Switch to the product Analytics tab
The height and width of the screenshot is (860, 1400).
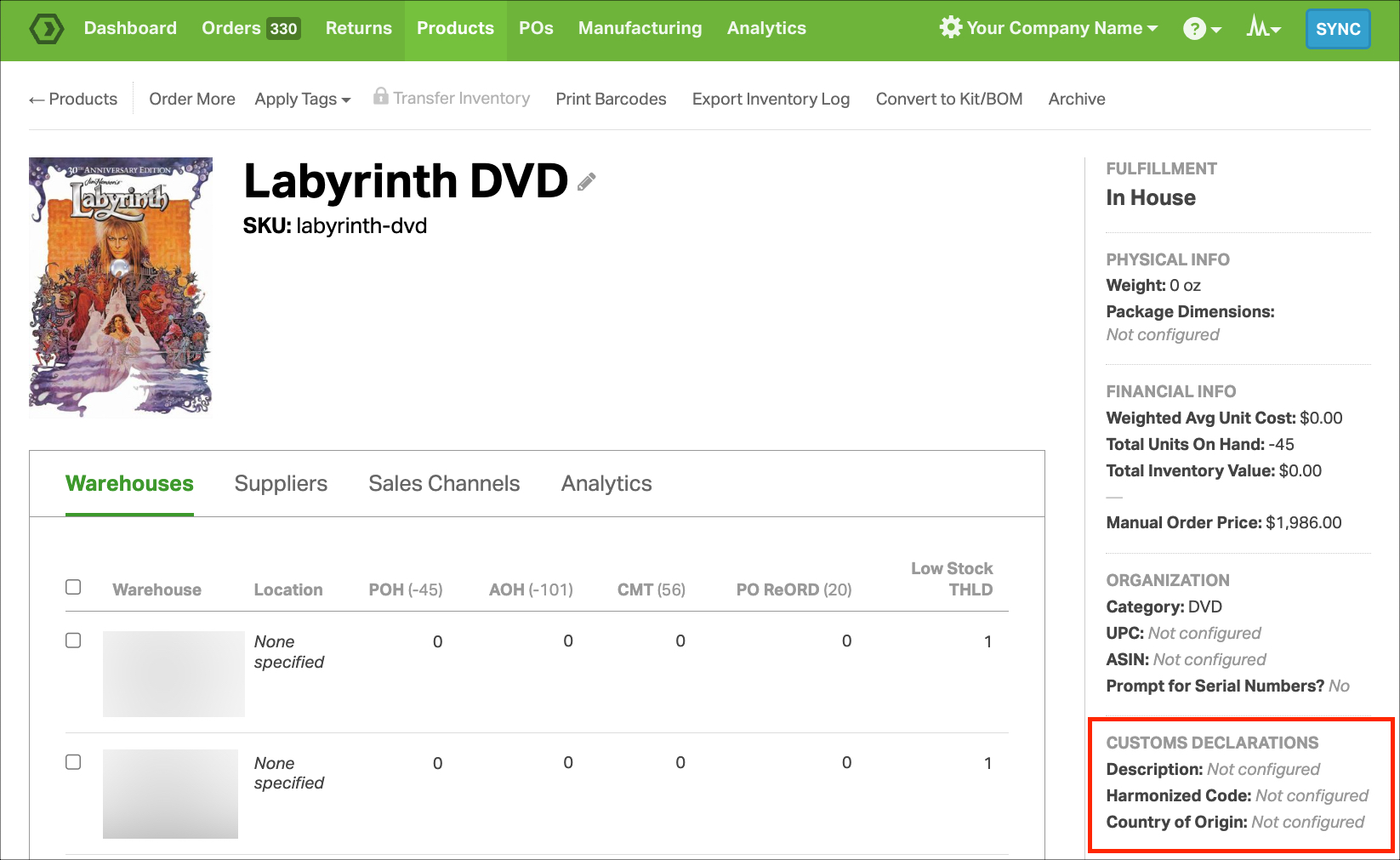[x=606, y=483]
